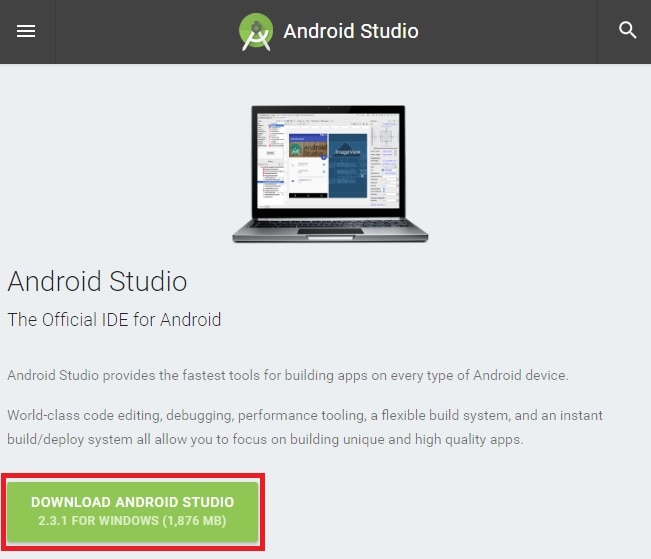
Task: Click 'The Official IDE for Android' subtitle
Action: [x=114, y=320]
